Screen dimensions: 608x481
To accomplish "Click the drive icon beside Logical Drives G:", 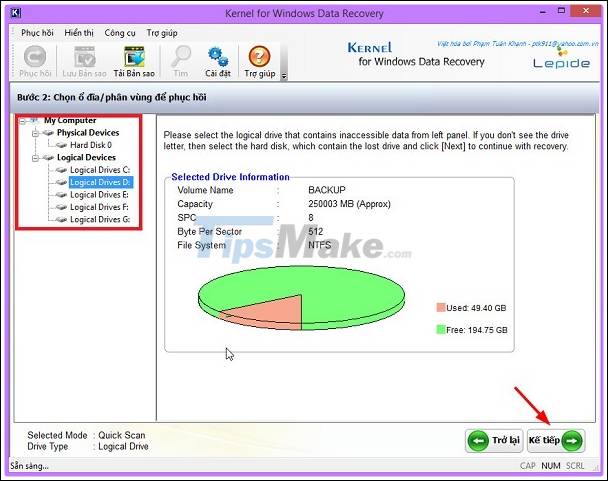I will 61,220.
